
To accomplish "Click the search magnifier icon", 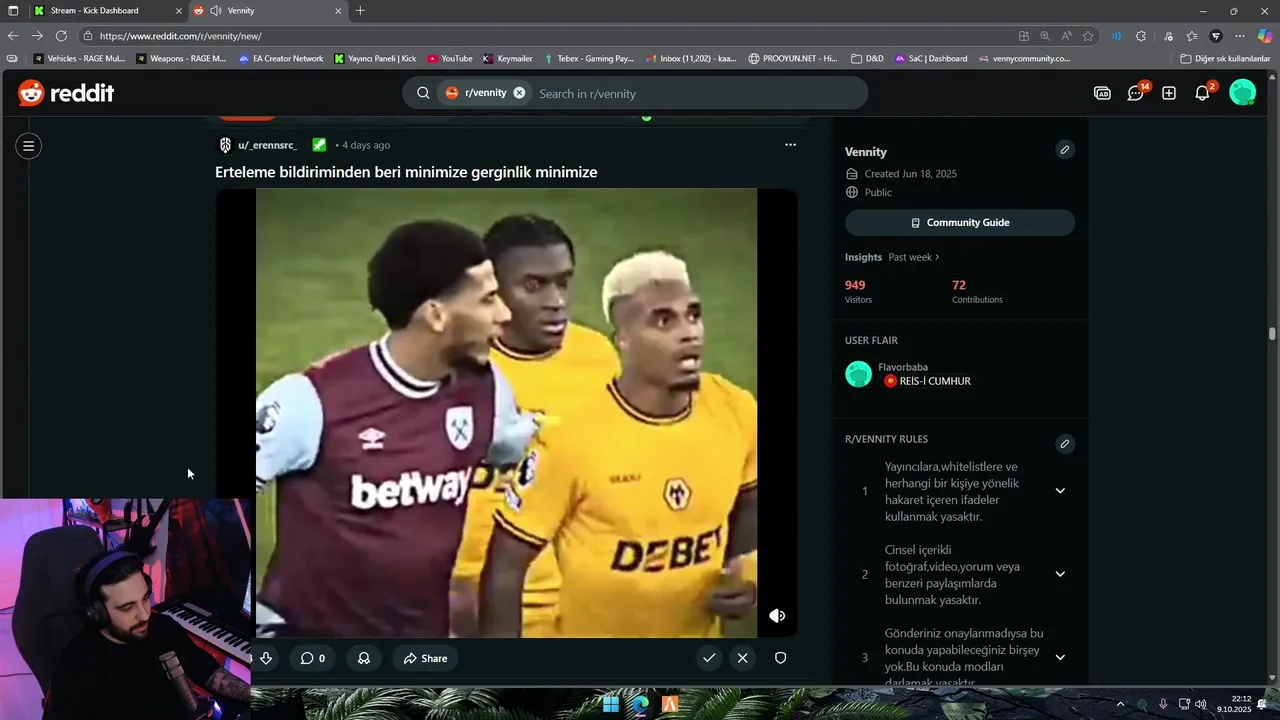I will [x=423, y=93].
